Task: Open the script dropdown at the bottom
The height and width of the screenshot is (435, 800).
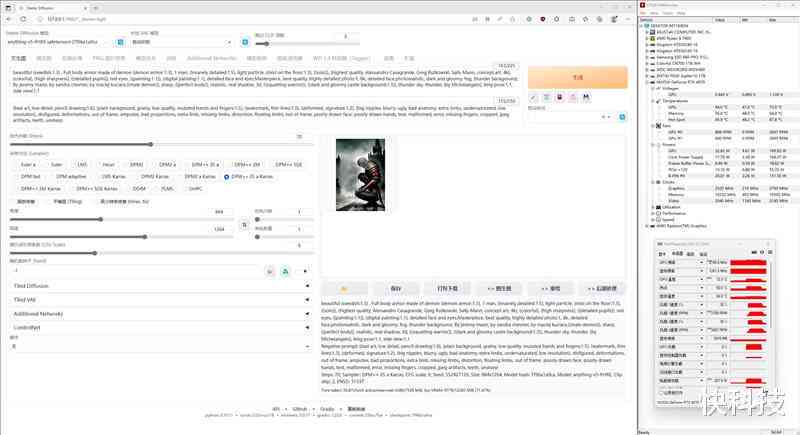Action: pyautogui.click(x=161, y=346)
